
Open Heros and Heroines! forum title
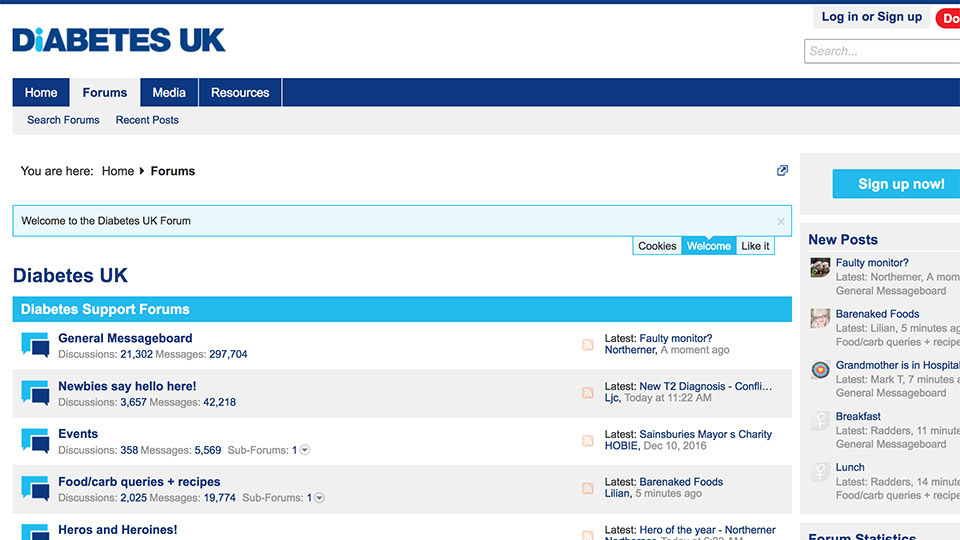click(x=118, y=530)
